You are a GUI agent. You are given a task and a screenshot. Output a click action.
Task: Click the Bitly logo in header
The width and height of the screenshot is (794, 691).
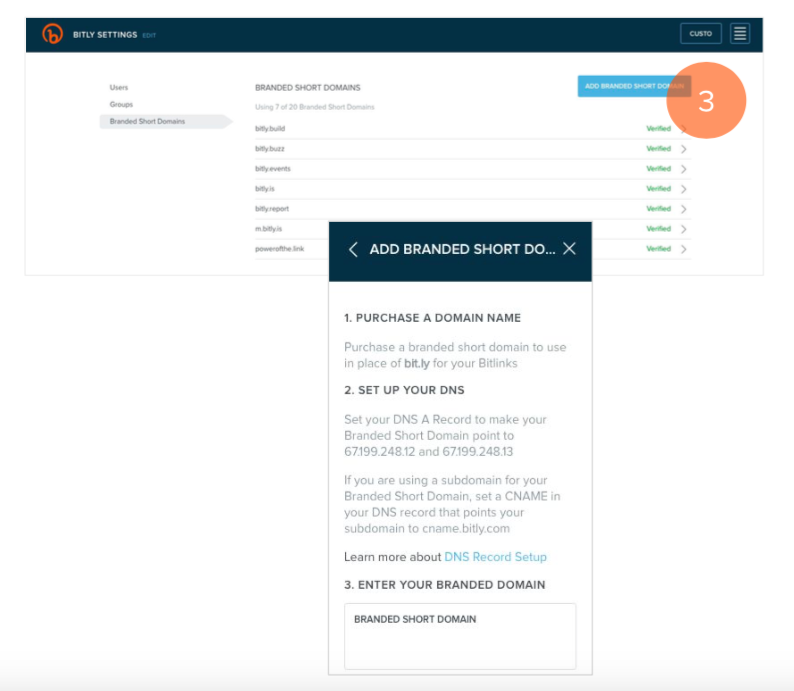pyautogui.click(x=52, y=34)
